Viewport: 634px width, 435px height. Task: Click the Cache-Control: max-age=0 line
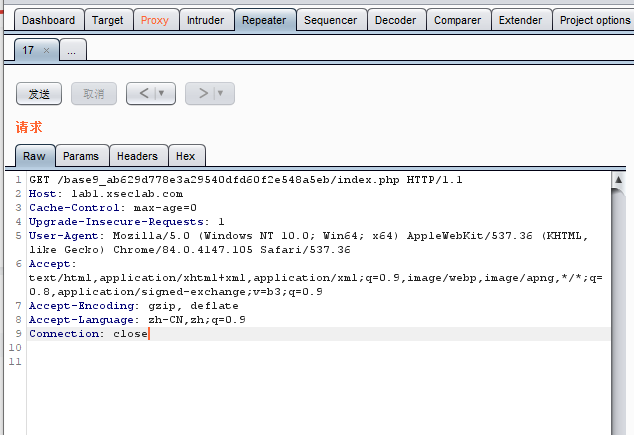[x=112, y=208]
